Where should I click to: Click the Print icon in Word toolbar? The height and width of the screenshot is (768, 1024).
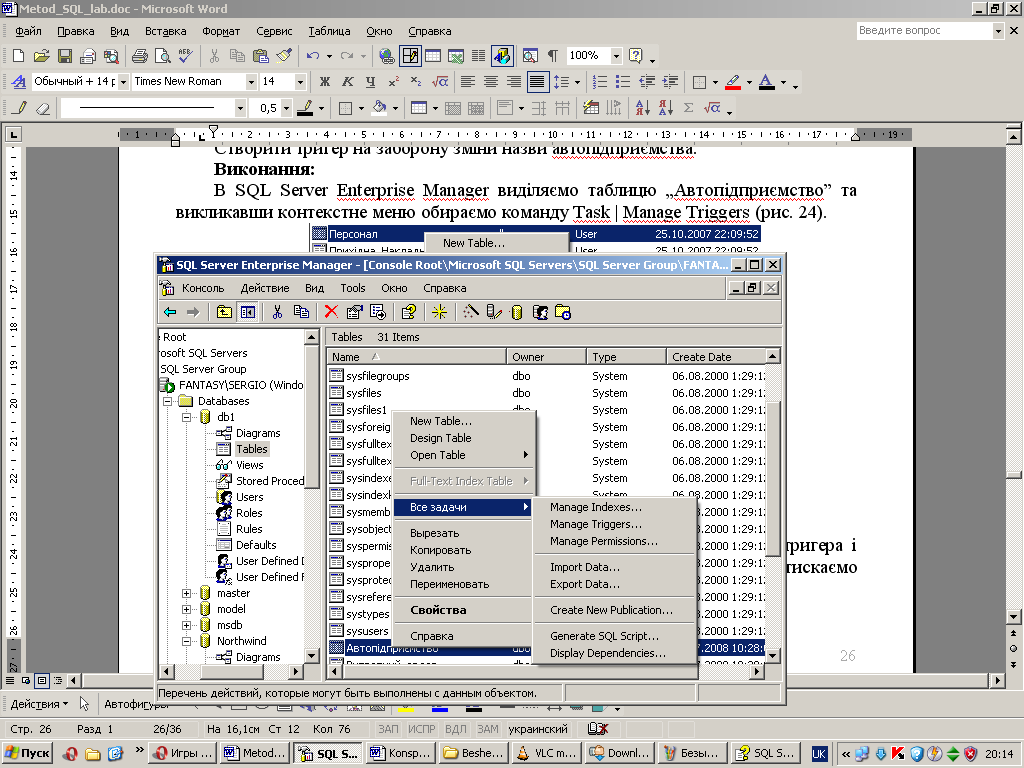coord(140,56)
